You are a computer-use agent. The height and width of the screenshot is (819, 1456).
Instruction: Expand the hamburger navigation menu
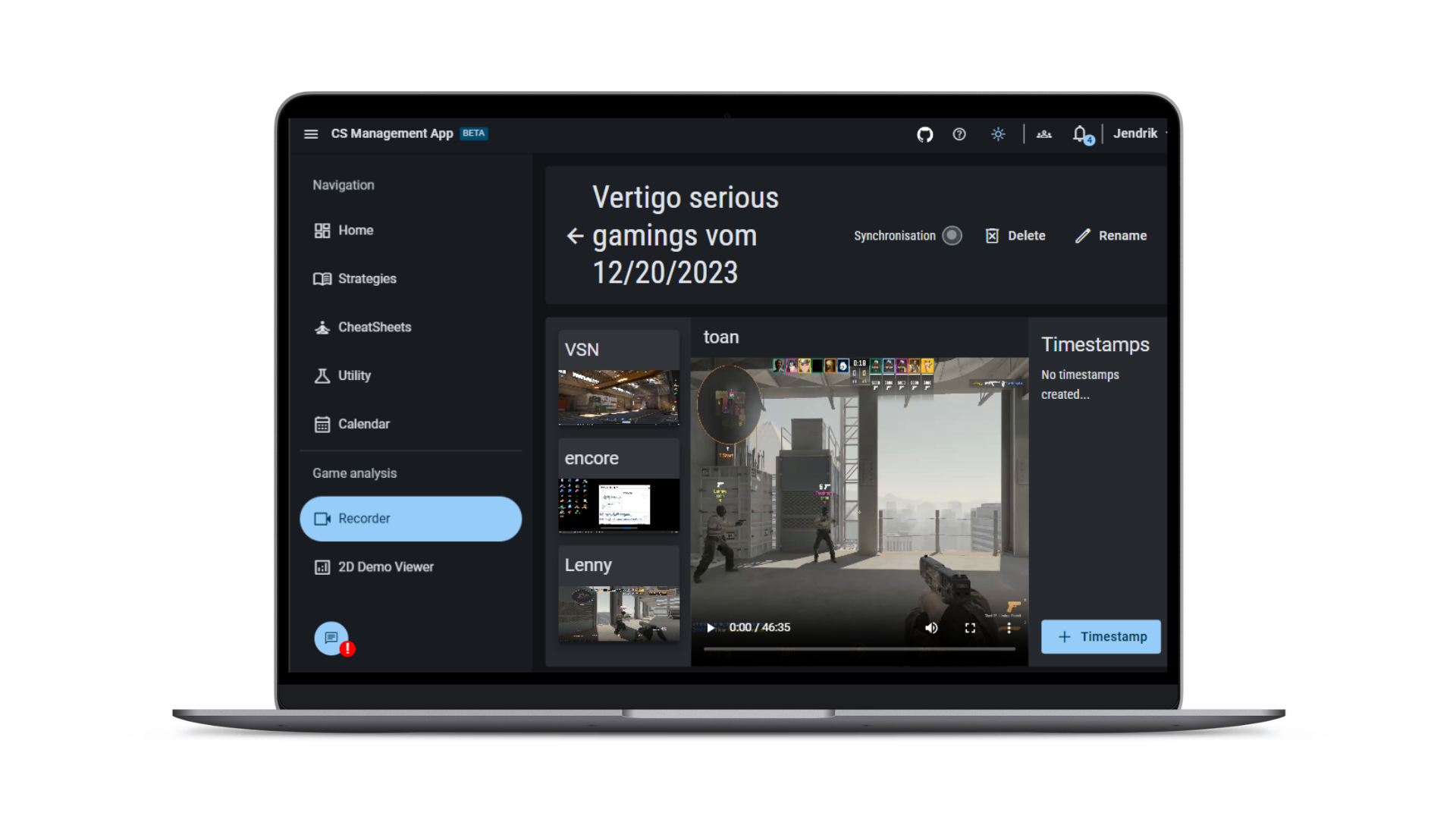click(x=312, y=133)
